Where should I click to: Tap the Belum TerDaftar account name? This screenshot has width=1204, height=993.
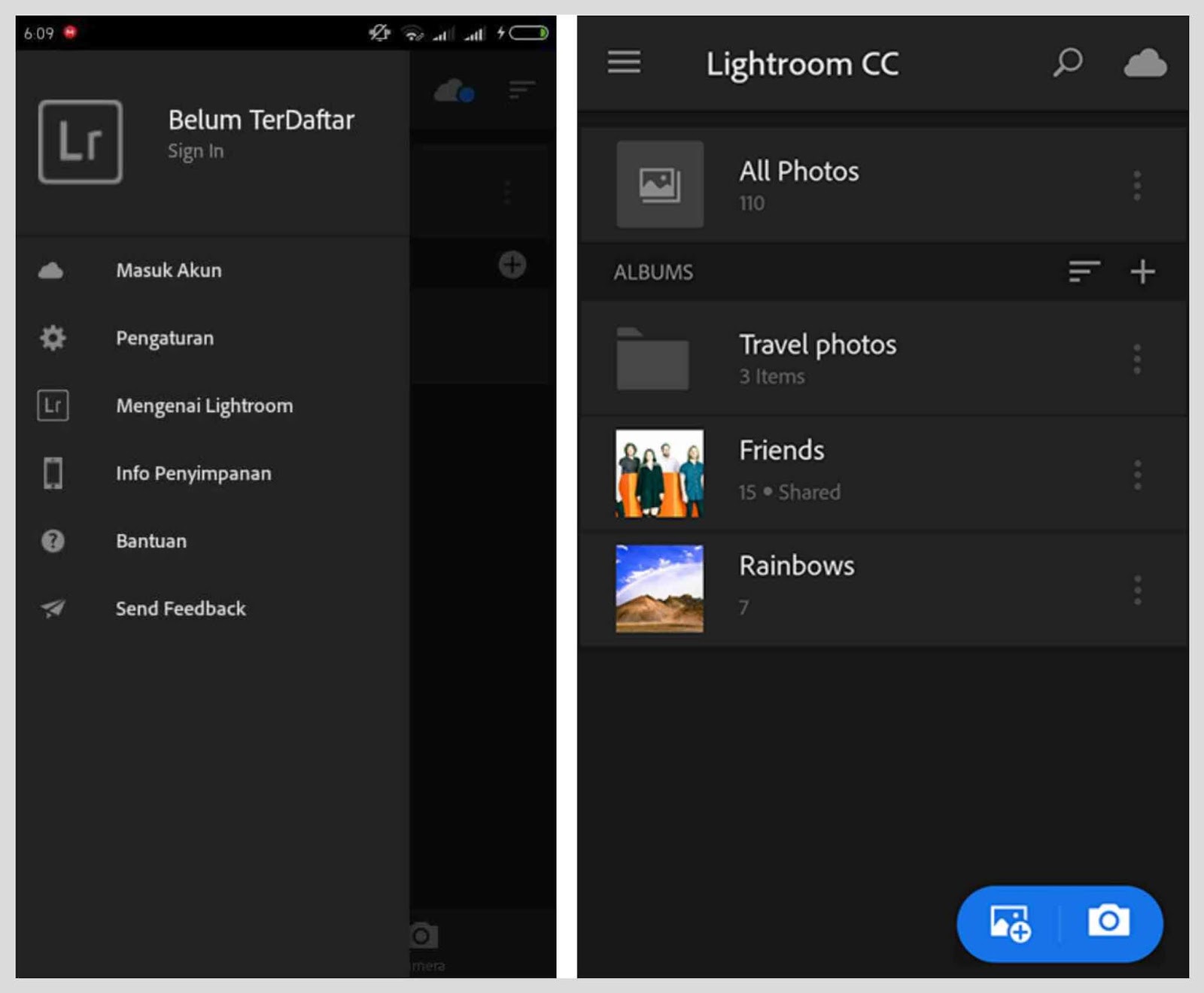pyautogui.click(x=261, y=120)
